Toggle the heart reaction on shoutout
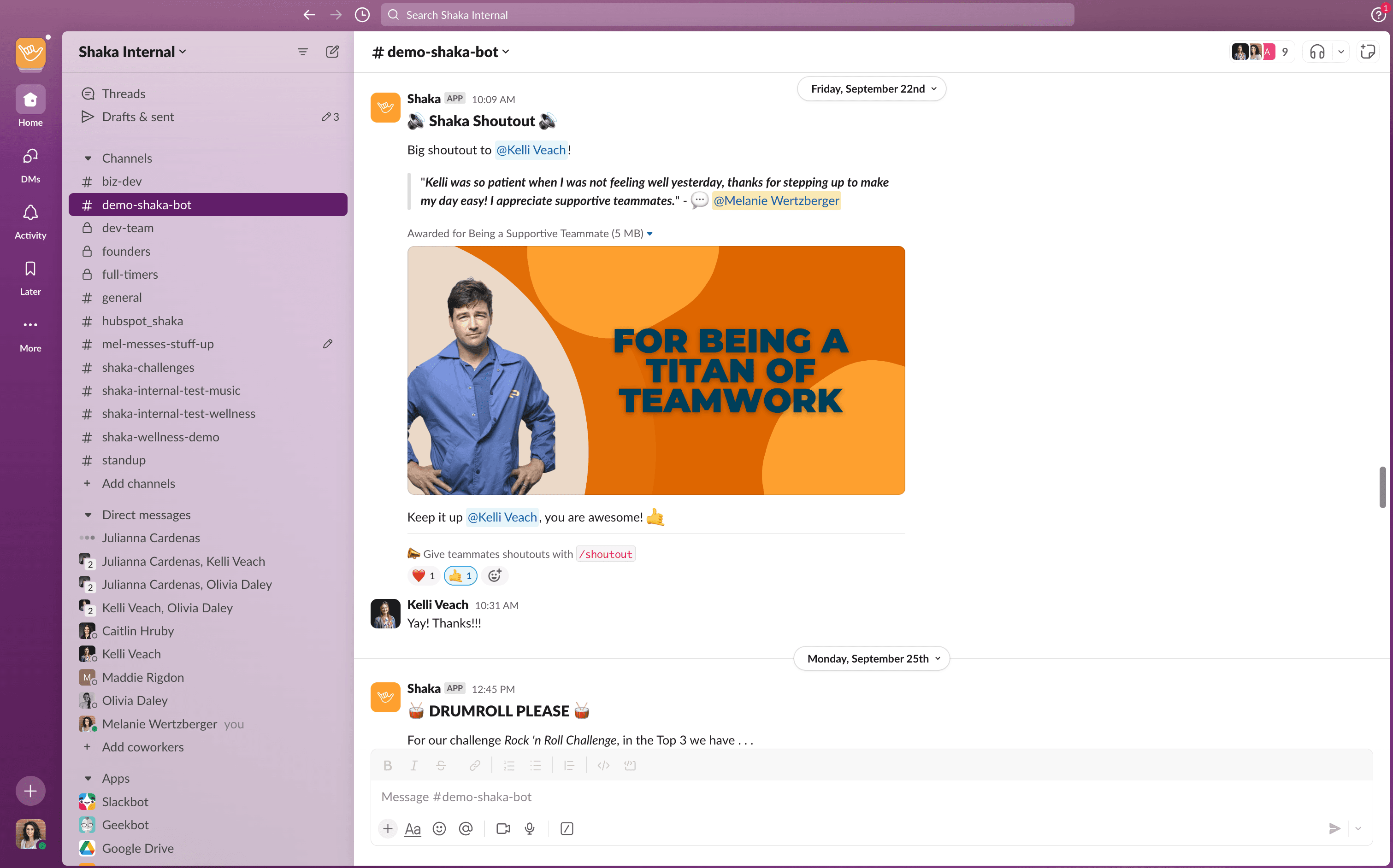The width and height of the screenshot is (1393, 868). 424,575
